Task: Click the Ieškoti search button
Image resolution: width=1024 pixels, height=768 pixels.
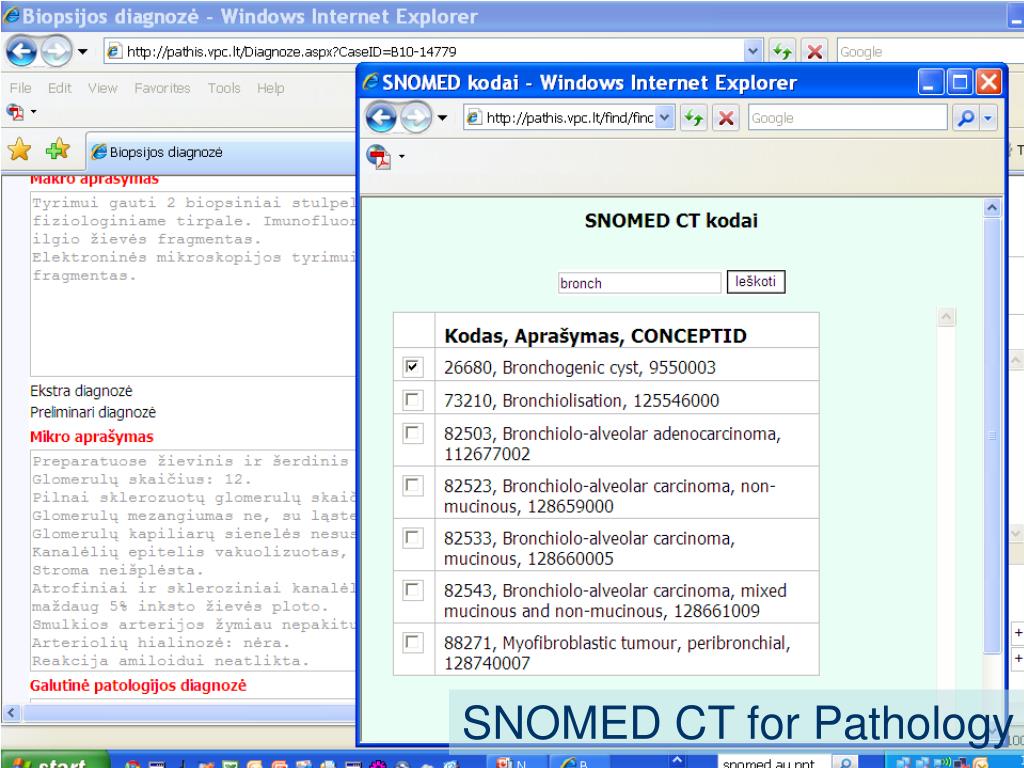Action: tap(756, 282)
